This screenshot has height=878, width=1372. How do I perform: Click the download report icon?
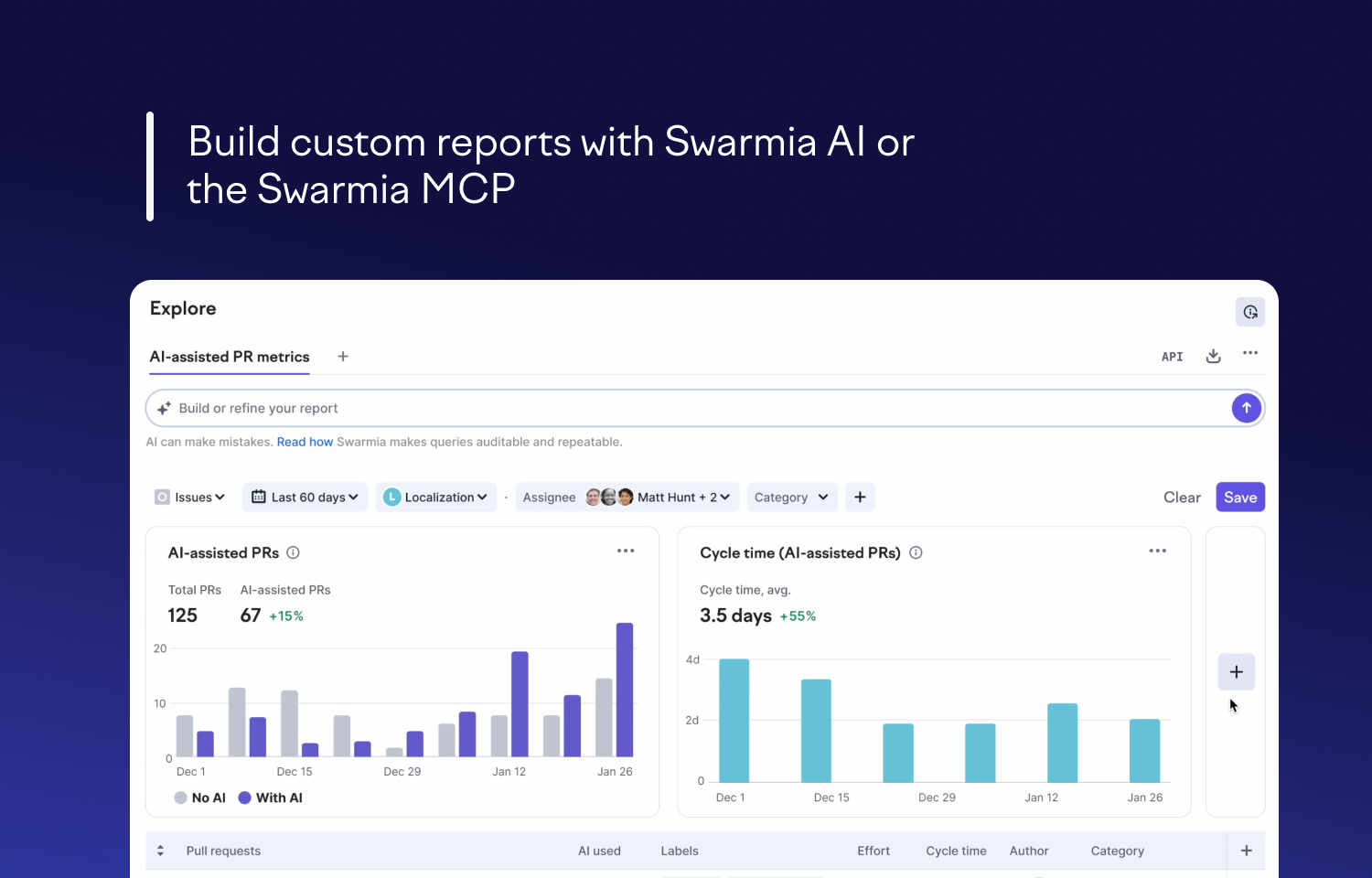(x=1213, y=356)
